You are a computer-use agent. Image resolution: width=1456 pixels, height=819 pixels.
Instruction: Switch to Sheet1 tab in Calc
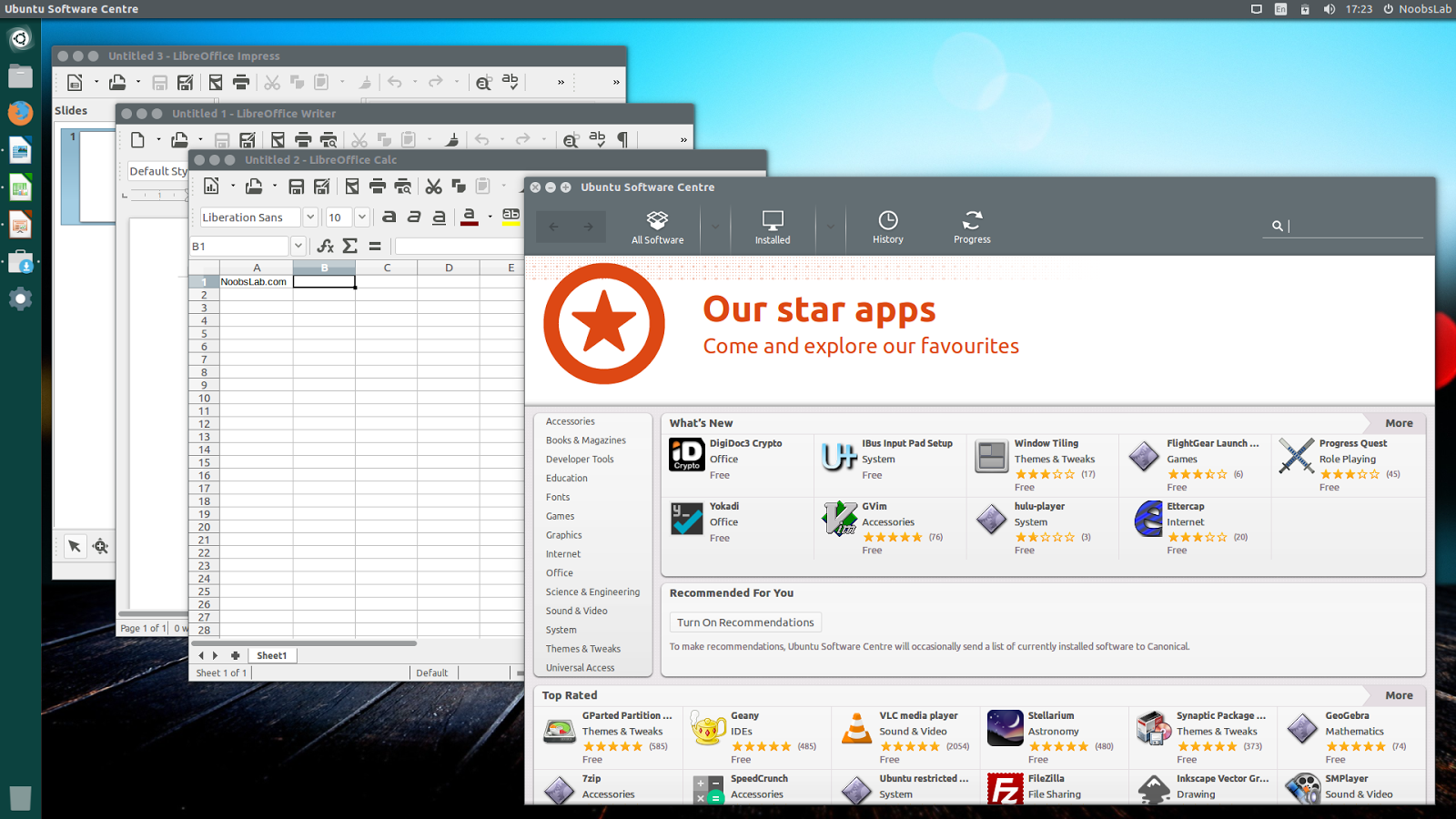(271, 655)
